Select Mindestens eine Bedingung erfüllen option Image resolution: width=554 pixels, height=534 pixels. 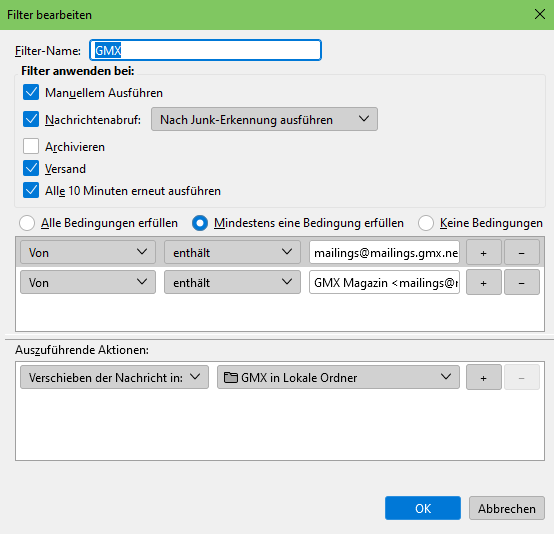(x=200, y=223)
